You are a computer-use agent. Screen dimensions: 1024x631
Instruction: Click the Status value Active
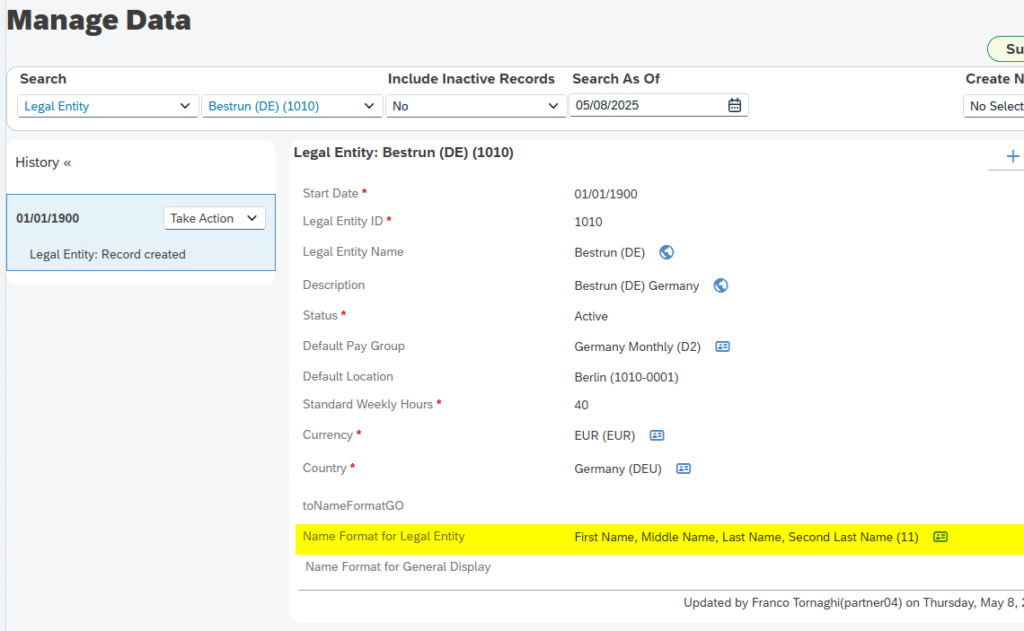(590, 316)
